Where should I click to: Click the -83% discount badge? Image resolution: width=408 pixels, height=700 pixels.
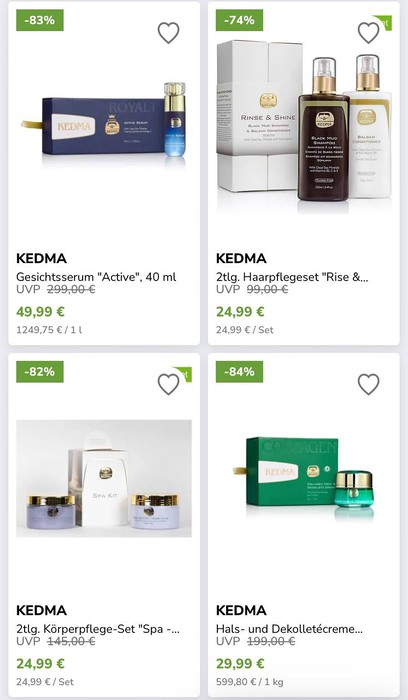(40, 20)
